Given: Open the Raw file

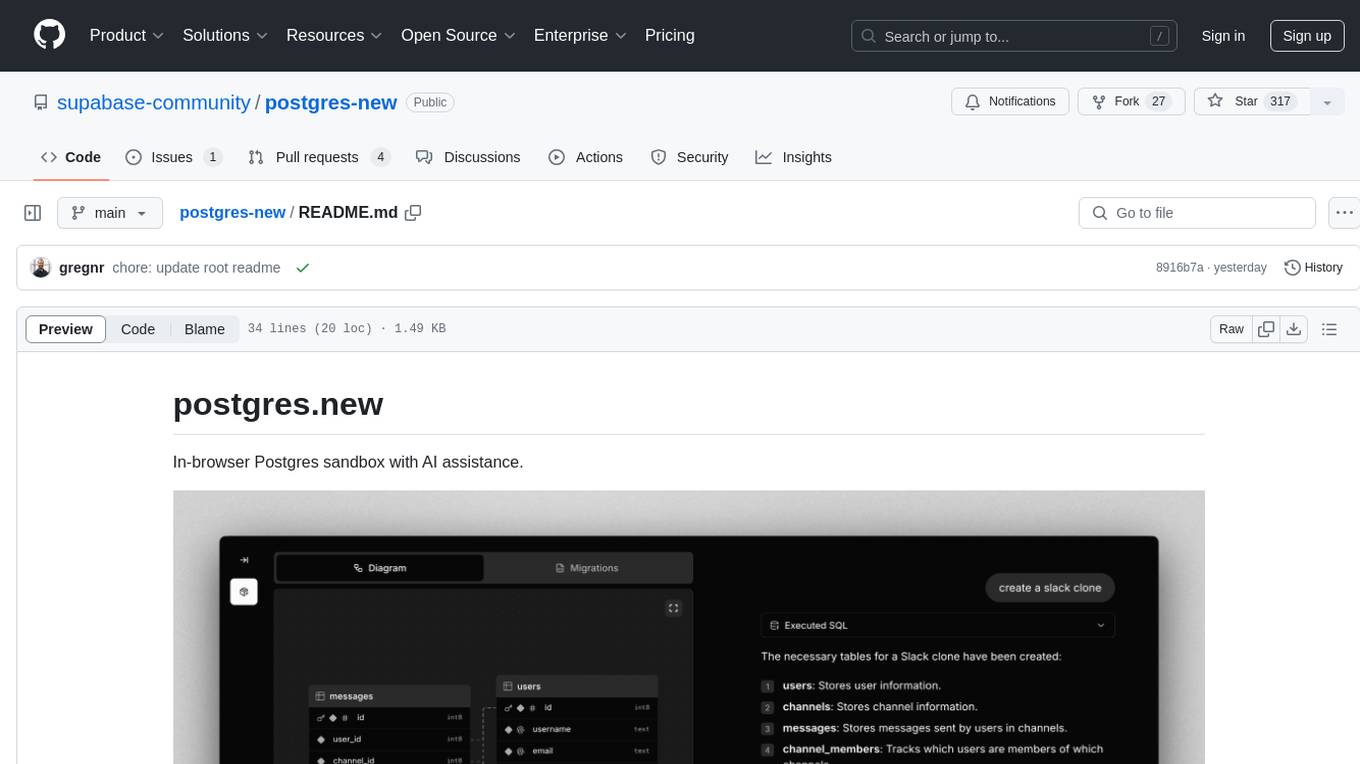Looking at the screenshot, I should click(x=1231, y=329).
